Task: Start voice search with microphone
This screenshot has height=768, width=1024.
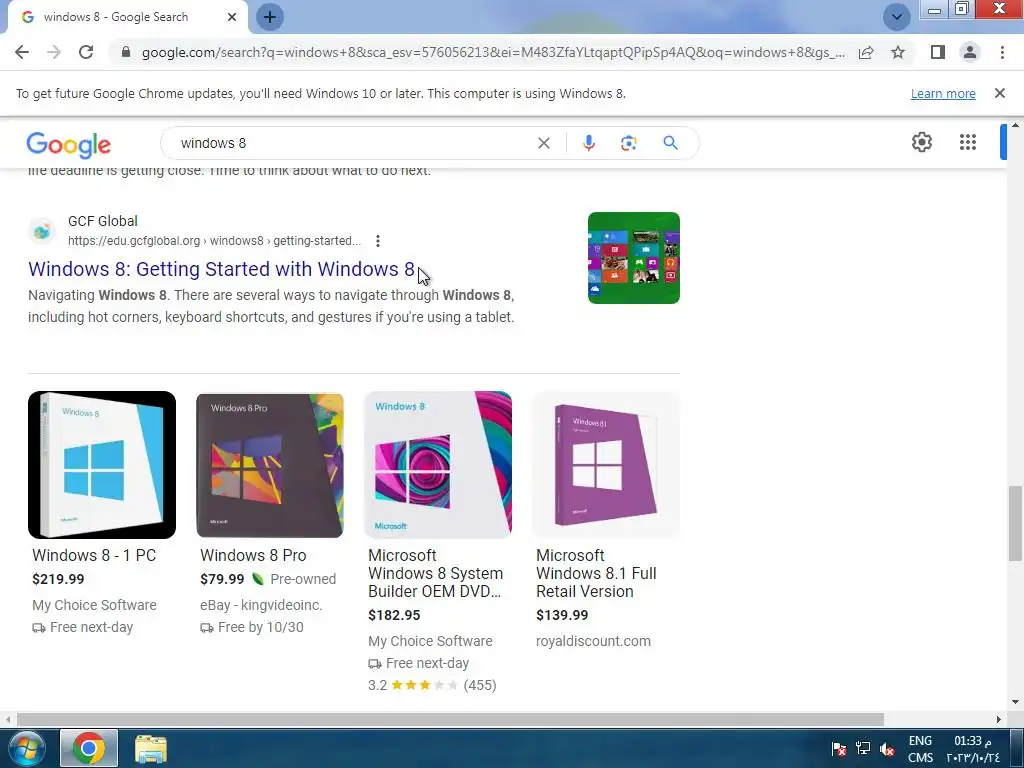Action: (588, 143)
